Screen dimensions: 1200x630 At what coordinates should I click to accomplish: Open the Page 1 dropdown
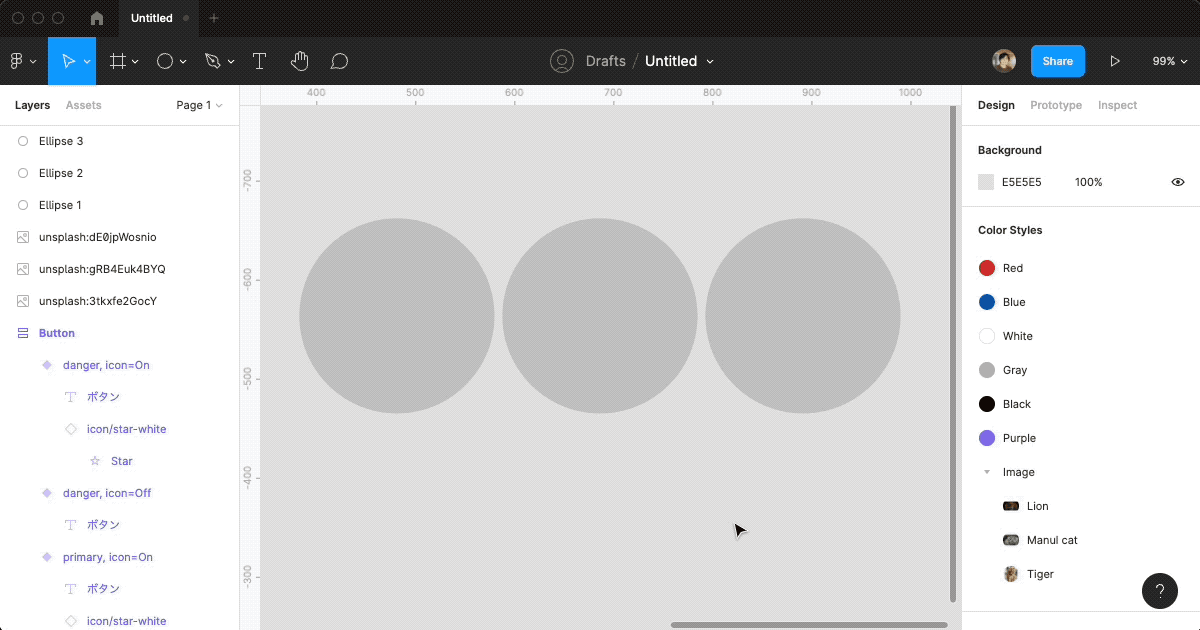[x=199, y=105]
